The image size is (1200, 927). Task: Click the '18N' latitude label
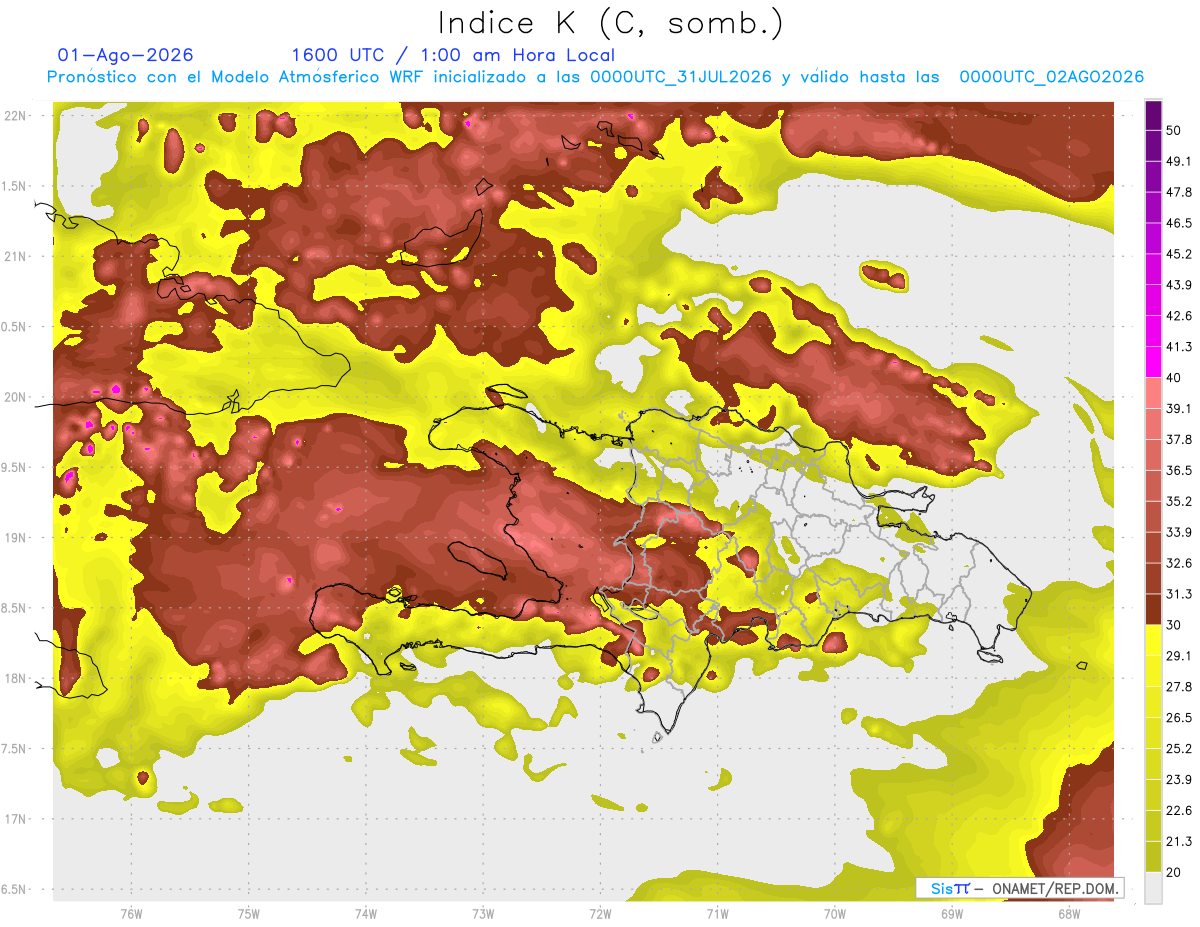click(16, 678)
